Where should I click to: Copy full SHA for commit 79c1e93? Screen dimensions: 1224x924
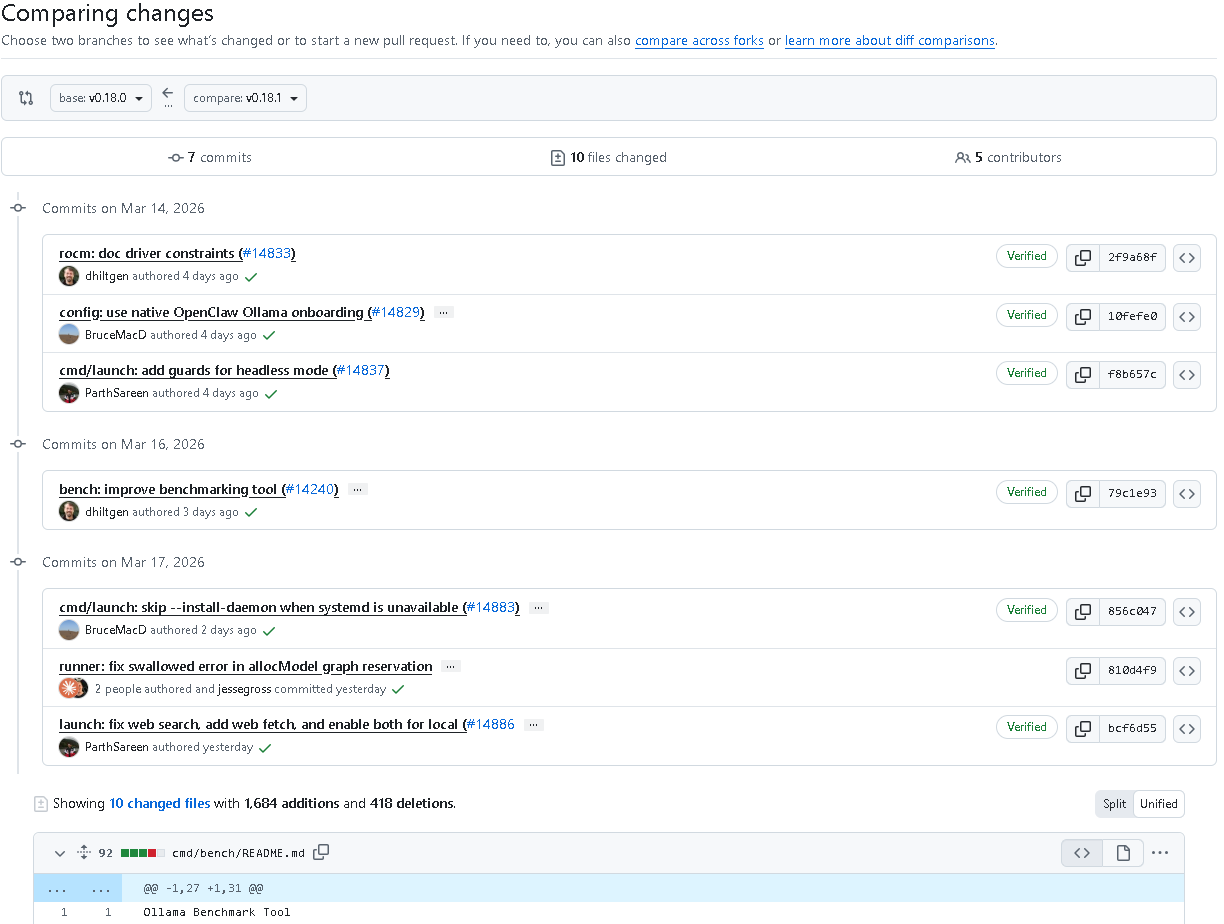(1083, 493)
